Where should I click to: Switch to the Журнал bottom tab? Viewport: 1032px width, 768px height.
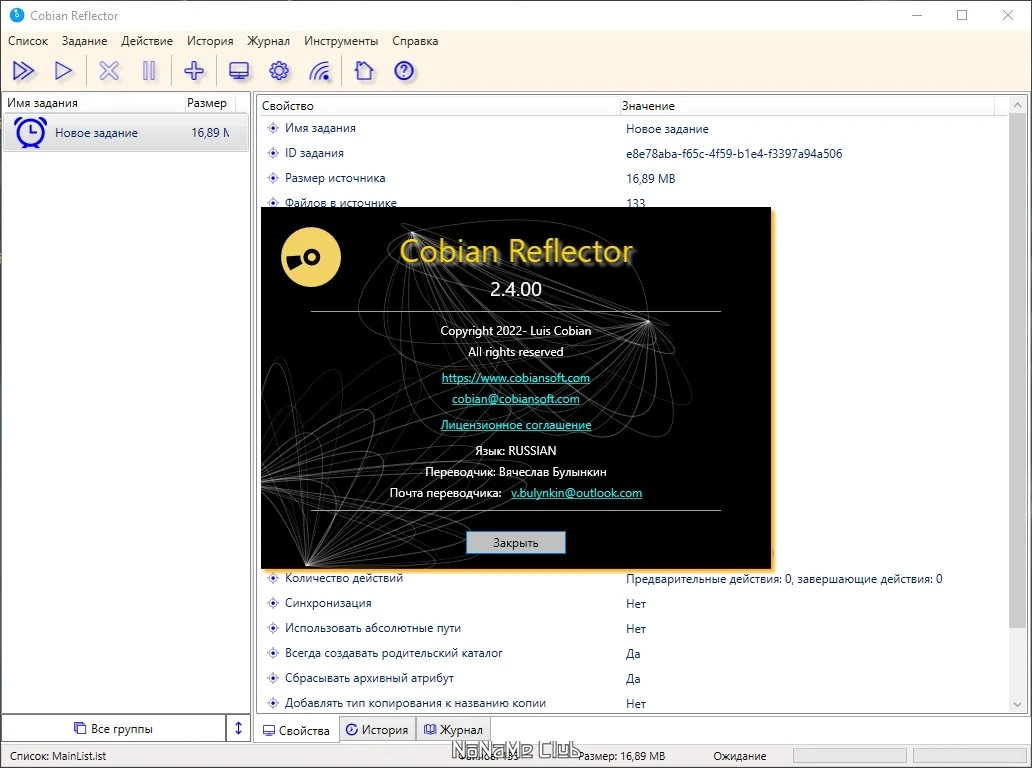pyautogui.click(x=453, y=729)
